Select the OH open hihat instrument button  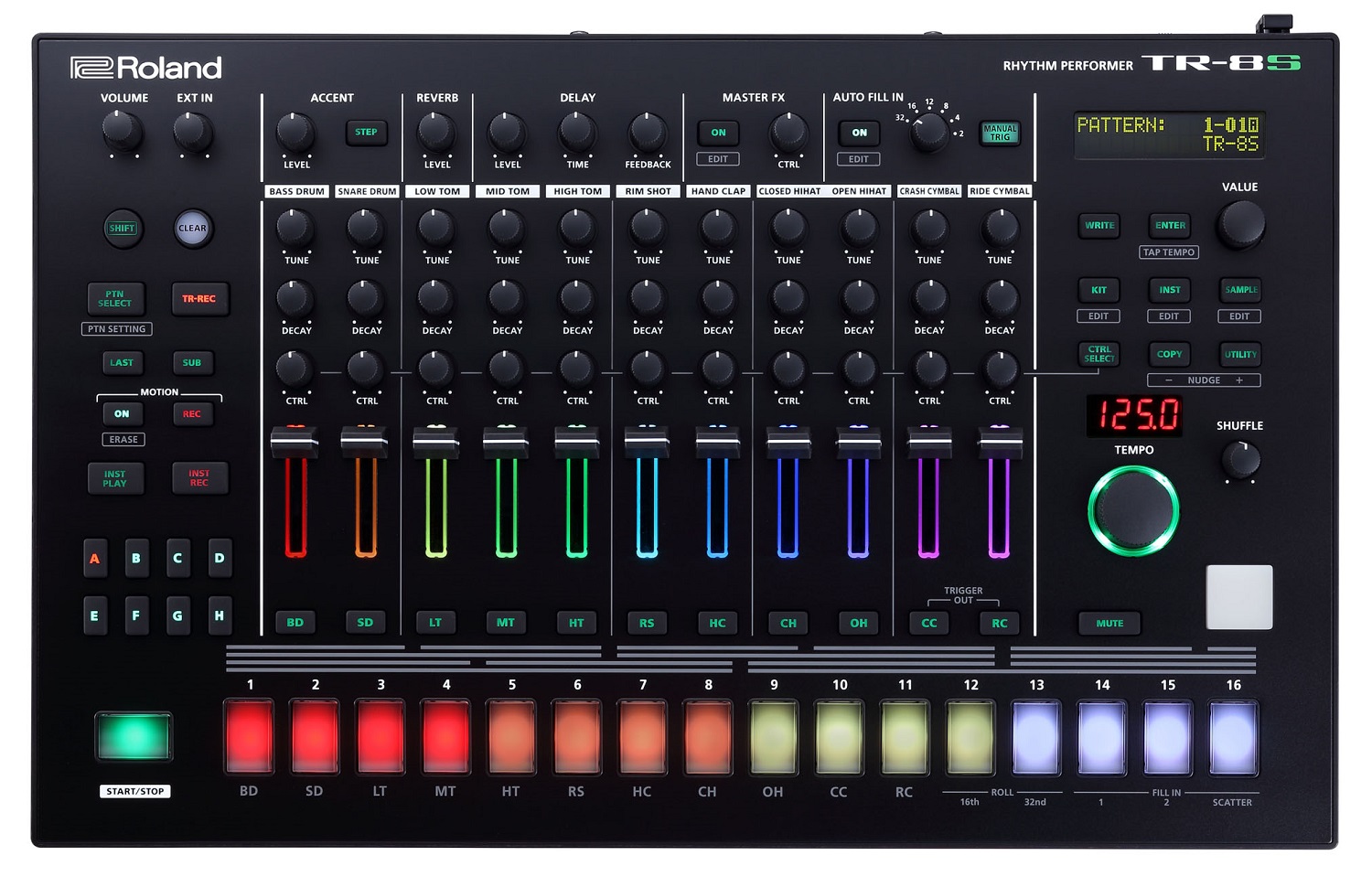[858, 623]
